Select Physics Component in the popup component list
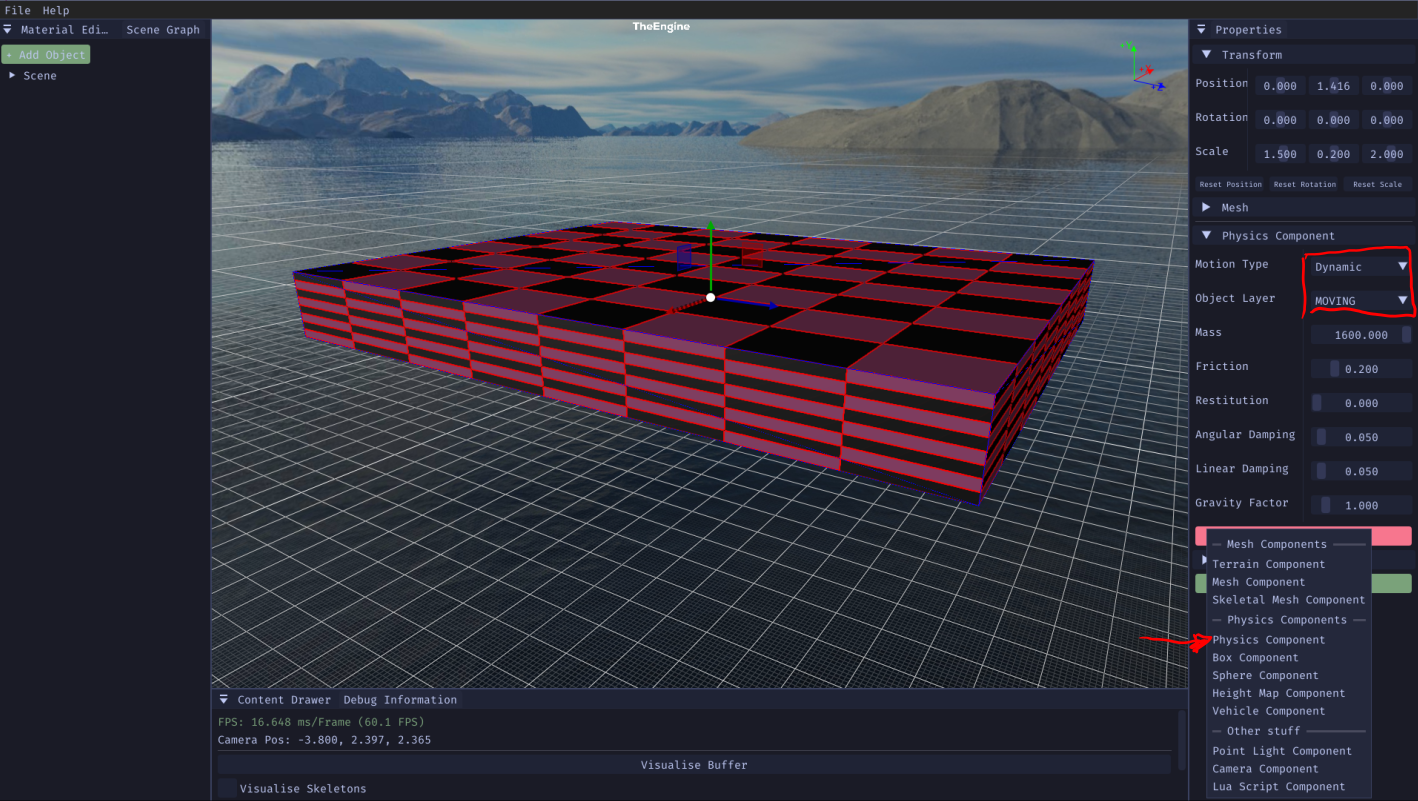This screenshot has height=801, width=1418. (1268, 640)
